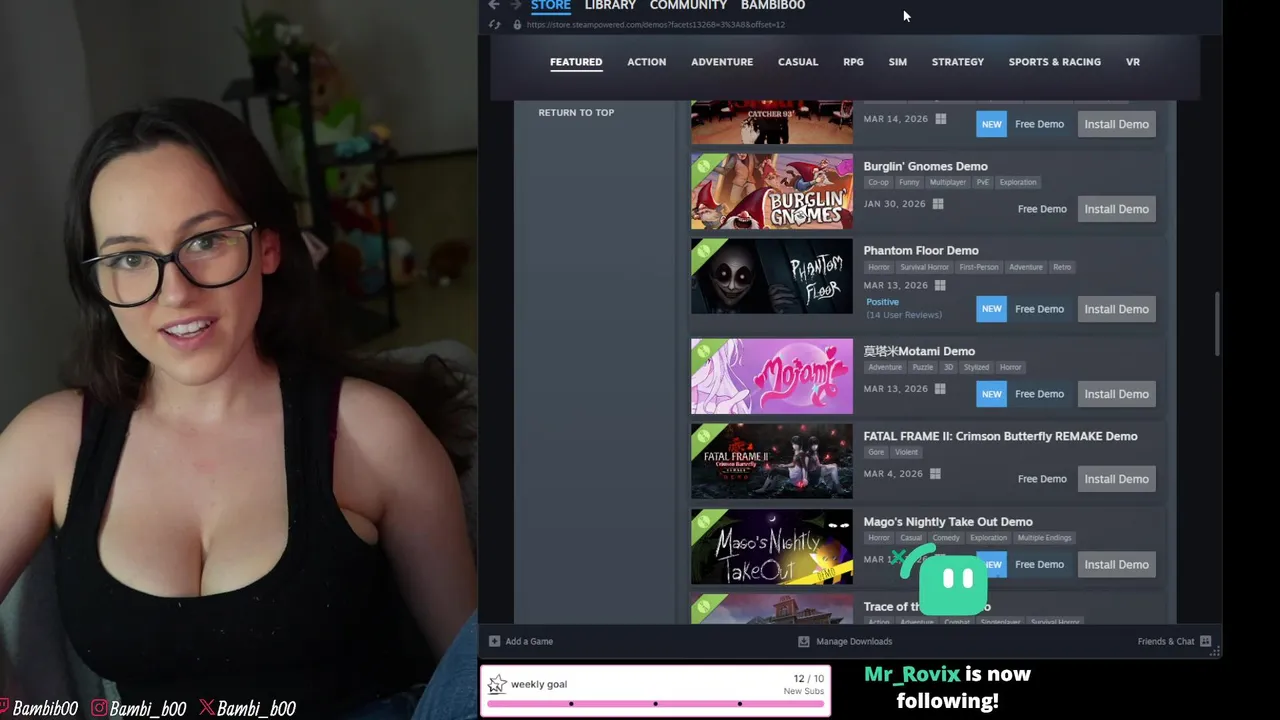Click the Motami game thumbnail
This screenshot has height=720, width=1280.
(x=772, y=376)
